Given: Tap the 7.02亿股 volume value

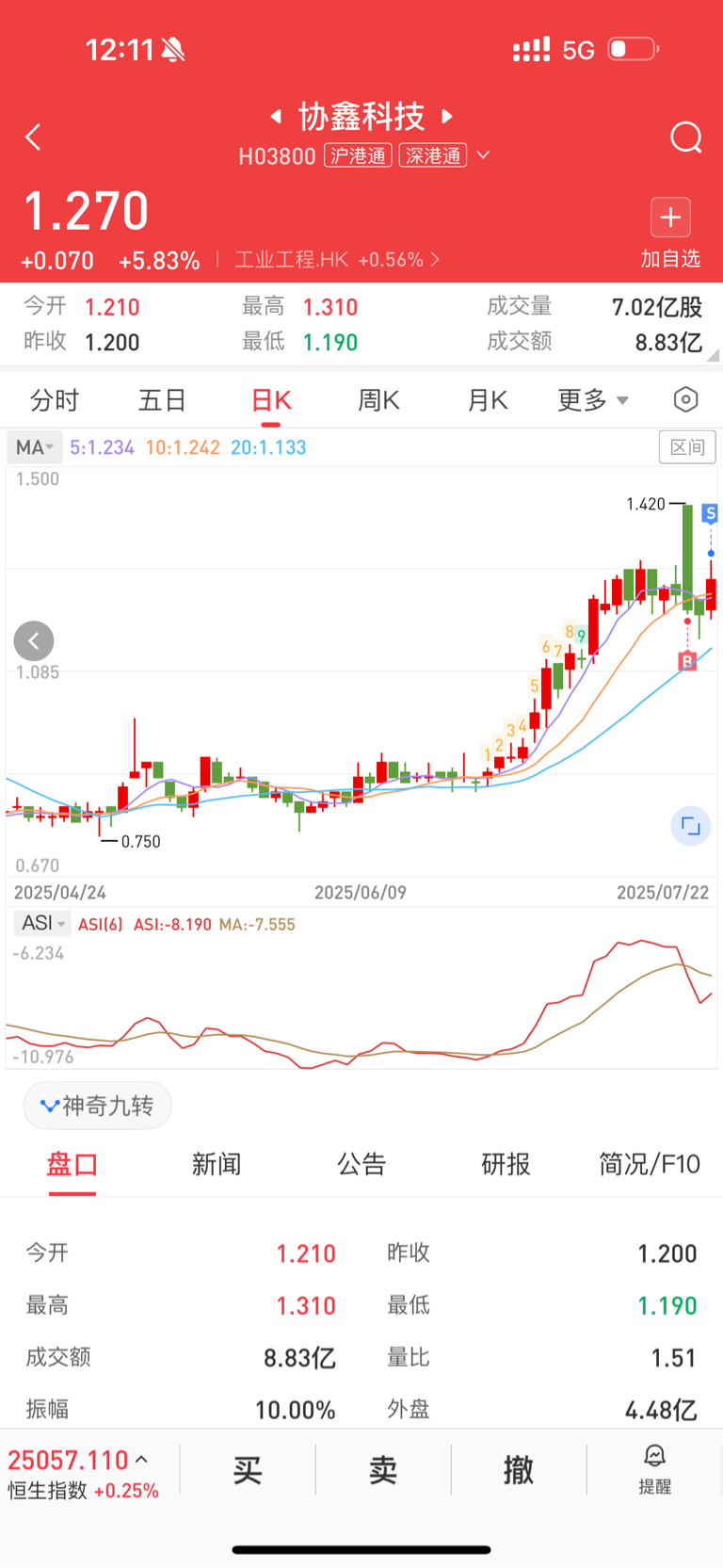Looking at the screenshot, I should (x=657, y=307).
